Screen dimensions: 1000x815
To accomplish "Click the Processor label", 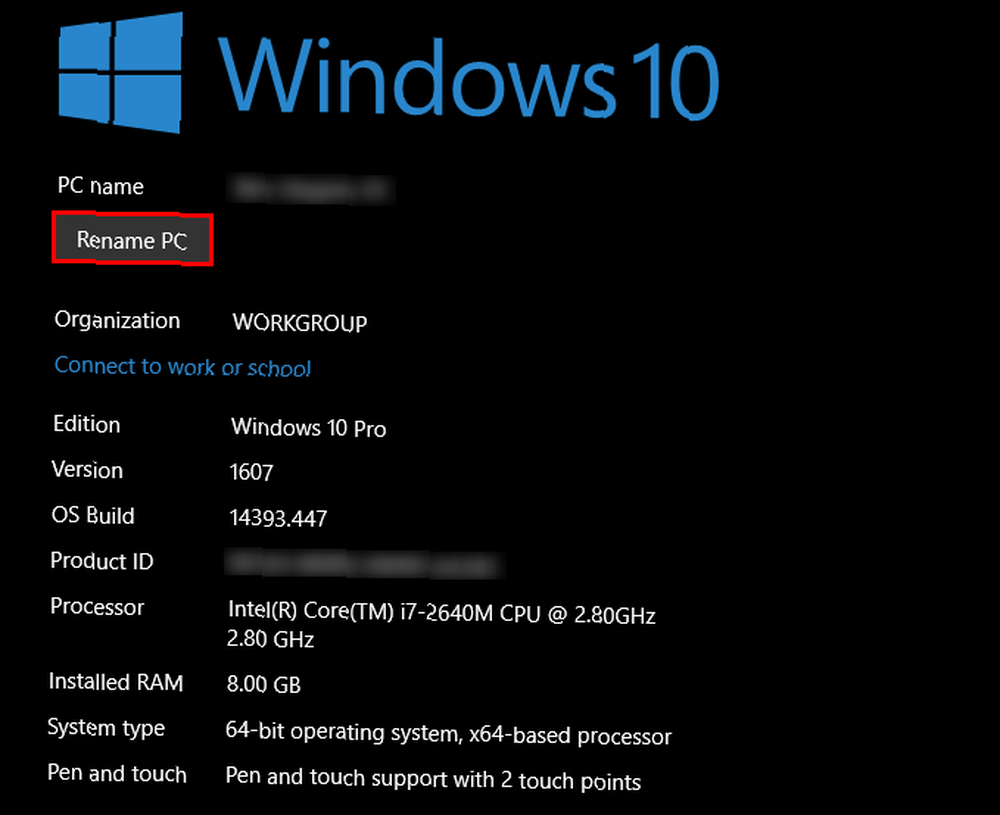I will tap(98, 606).
